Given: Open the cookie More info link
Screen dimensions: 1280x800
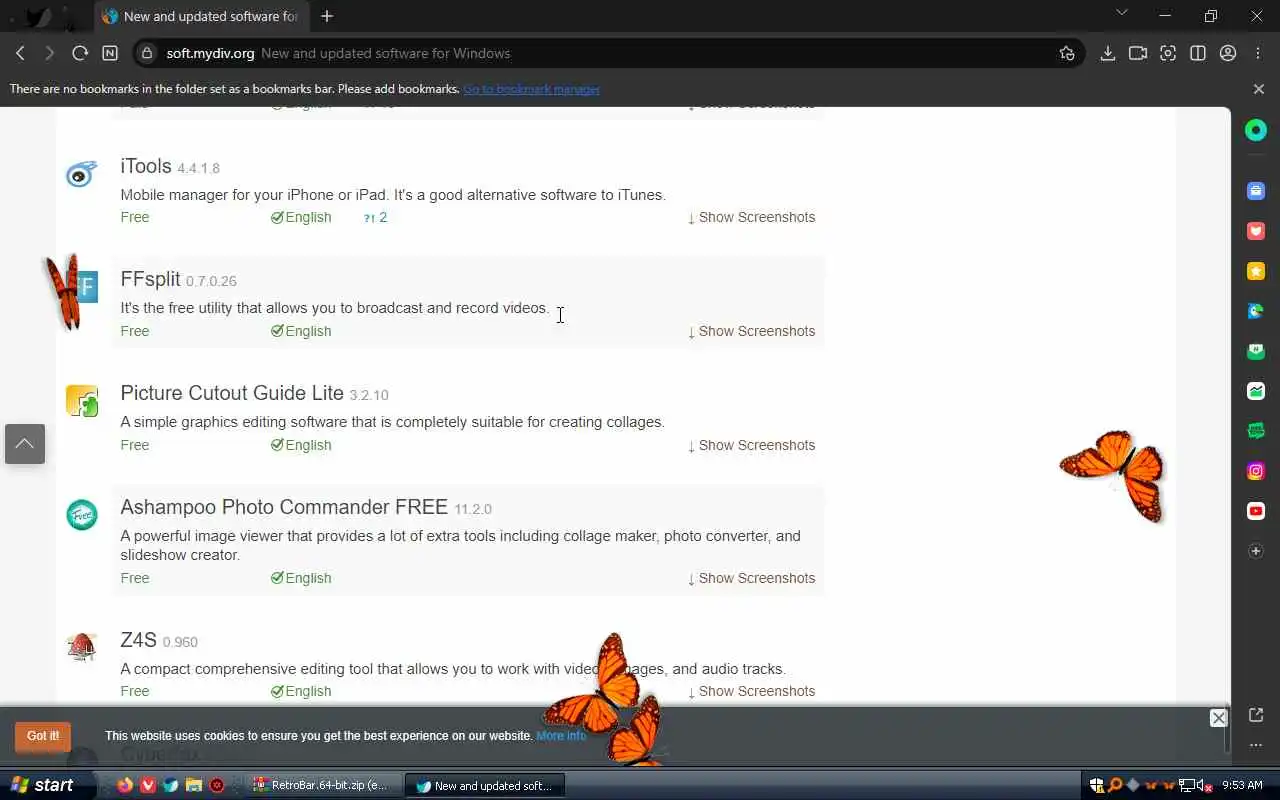Looking at the screenshot, I should tap(561, 736).
